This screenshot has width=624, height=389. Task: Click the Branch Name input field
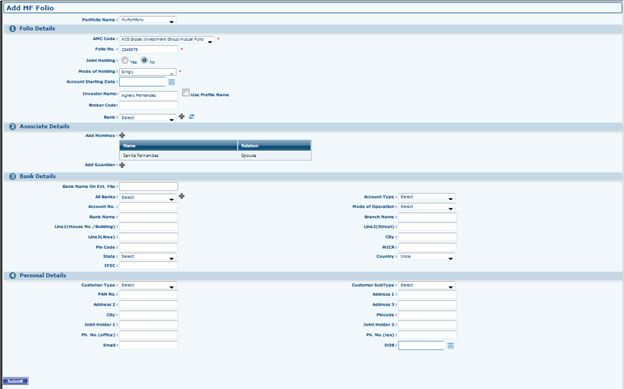(427, 217)
